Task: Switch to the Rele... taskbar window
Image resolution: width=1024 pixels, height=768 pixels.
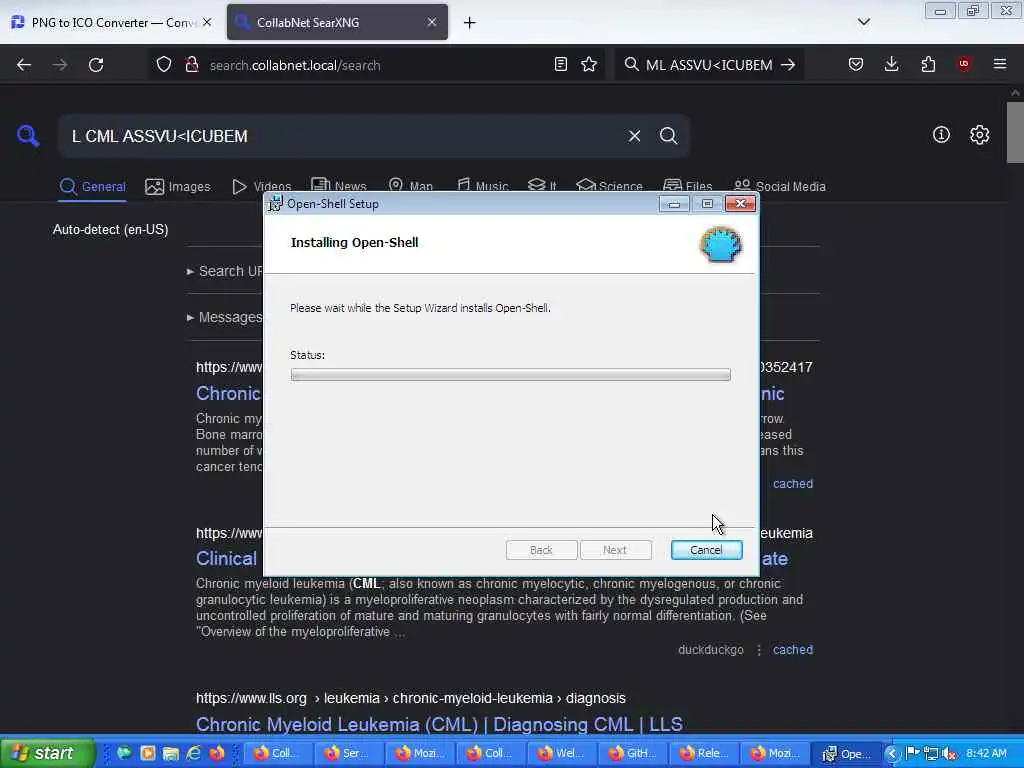Action: (703, 753)
